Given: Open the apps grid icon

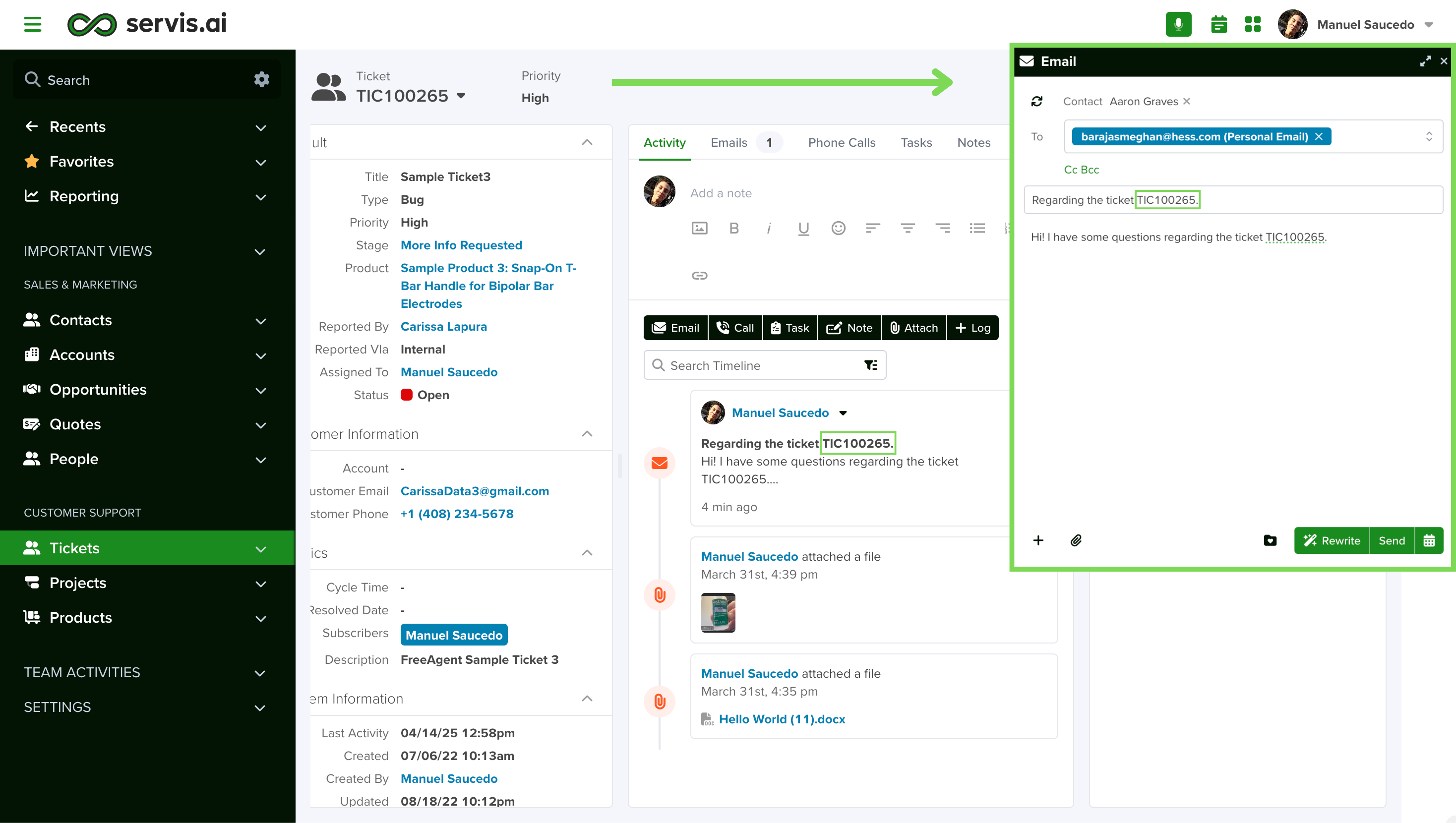Looking at the screenshot, I should pyautogui.click(x=1253, y=24).
